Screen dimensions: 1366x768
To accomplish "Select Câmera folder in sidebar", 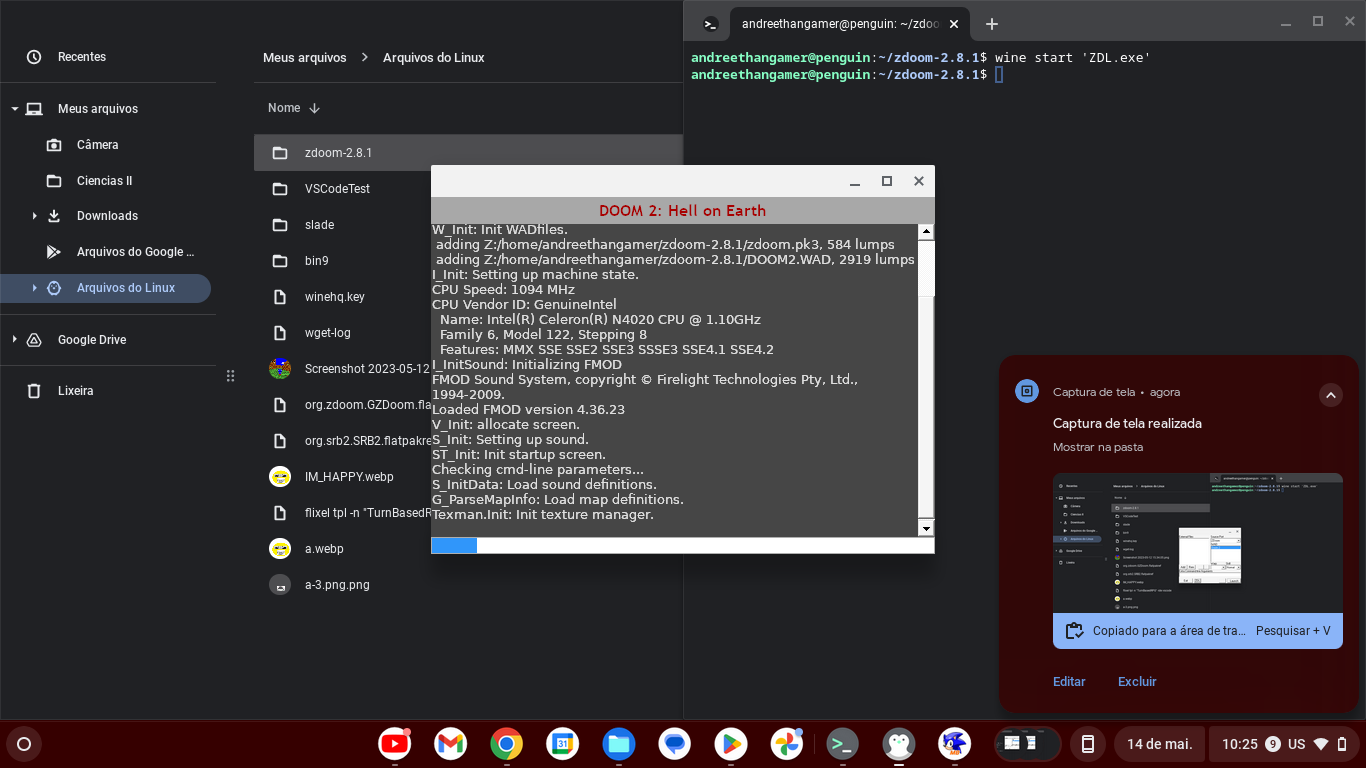I will point(98,145).
